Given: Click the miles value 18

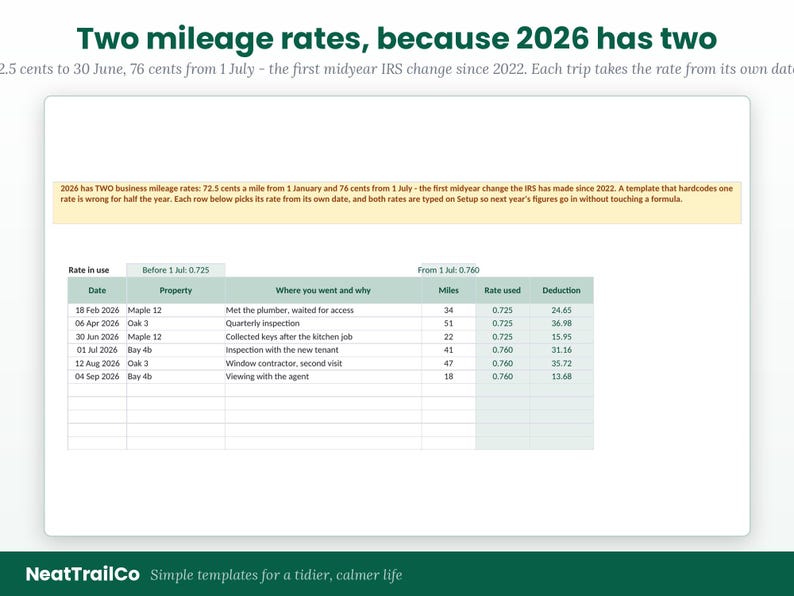Looking at the screenshot, I should (448, 376).
